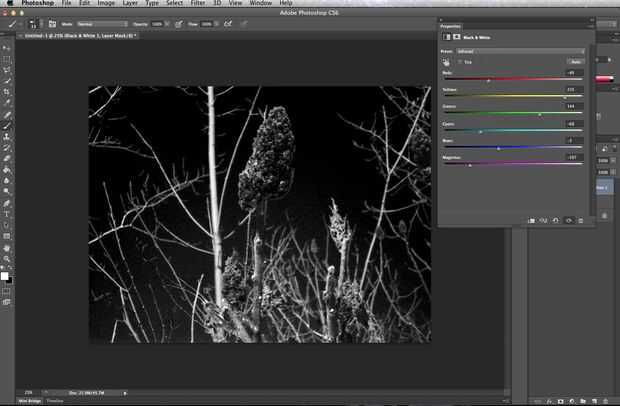This screenshot has height=406, width=620.
Task: Select the Eyedropper tool
Action: click(6, 103)
